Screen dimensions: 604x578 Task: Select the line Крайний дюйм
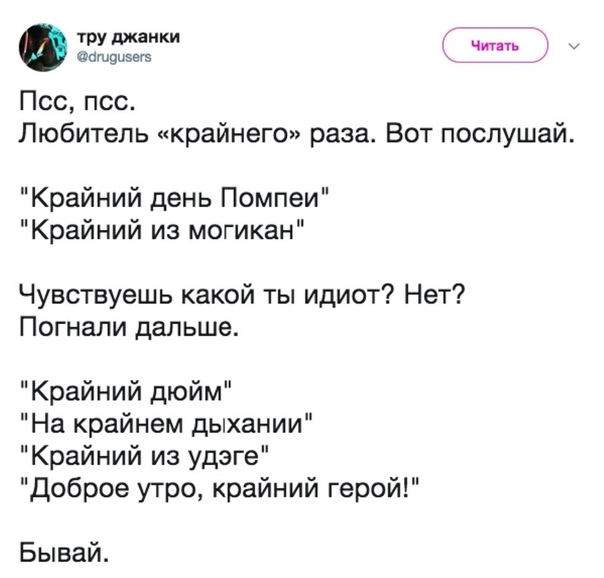[126, 392]
